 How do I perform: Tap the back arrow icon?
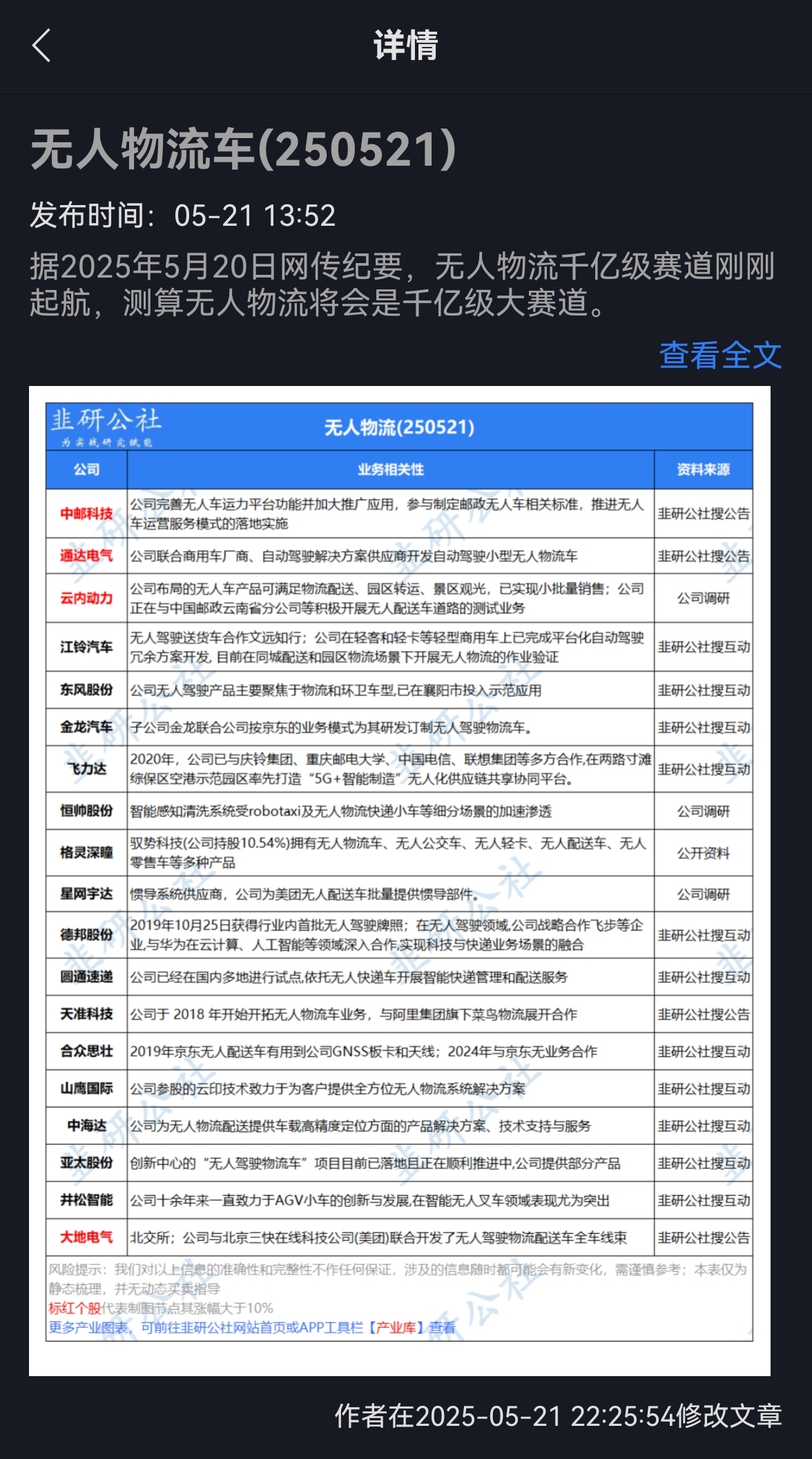coord(41,46)
